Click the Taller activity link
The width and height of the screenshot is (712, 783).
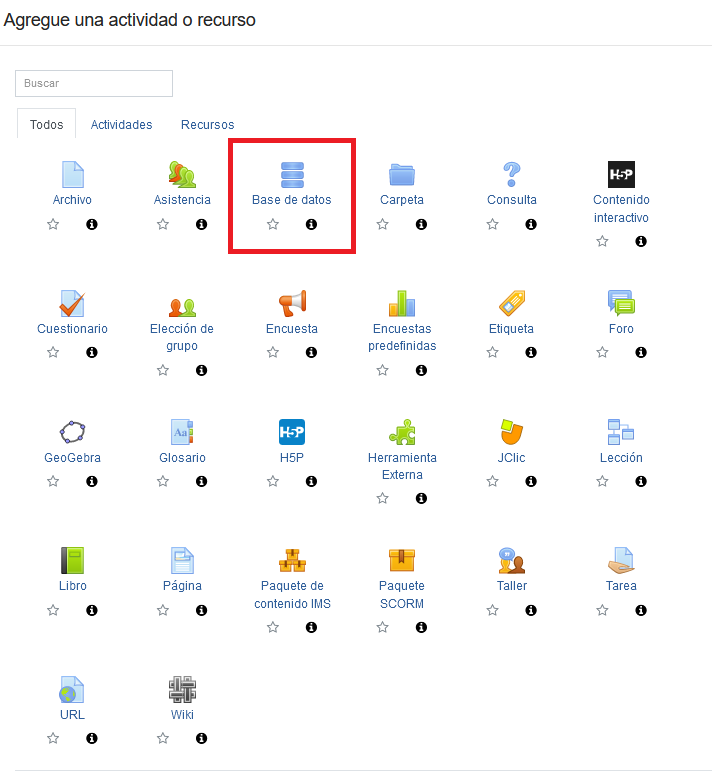[512, 586]
